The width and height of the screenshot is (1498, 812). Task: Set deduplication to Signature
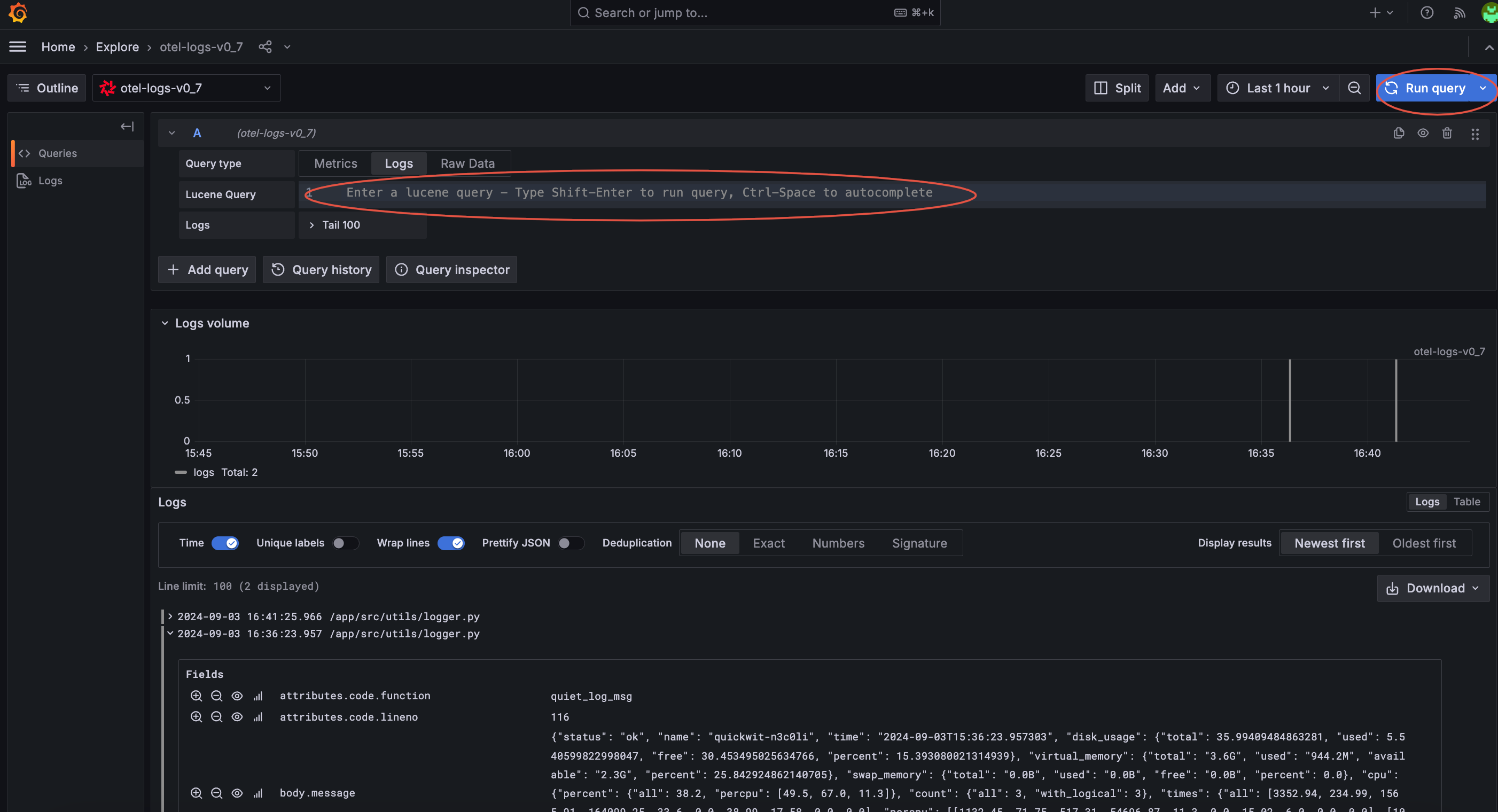[x=919, y=543]
